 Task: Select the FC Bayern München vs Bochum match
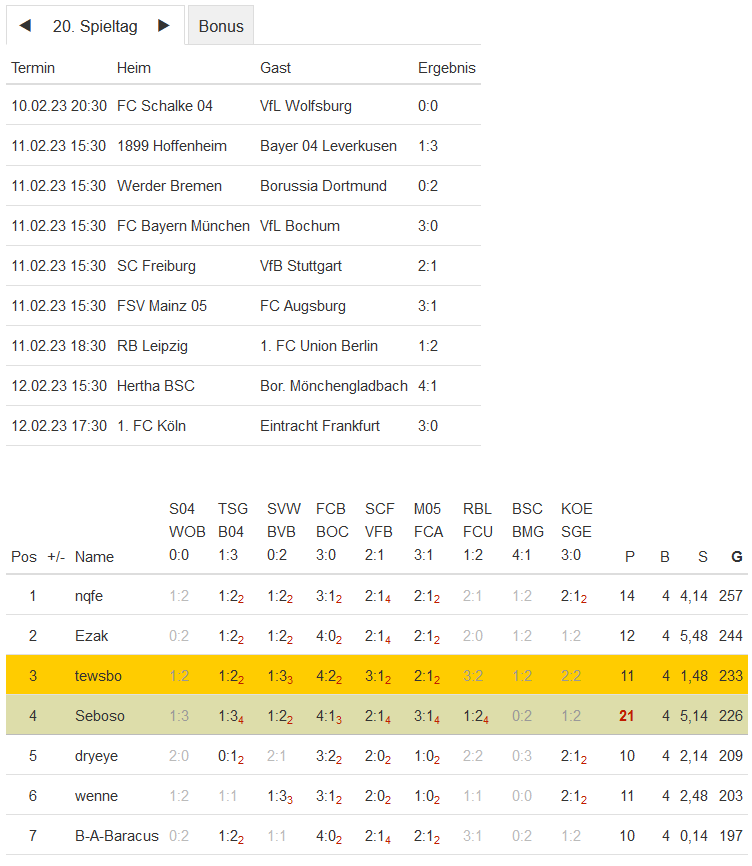[183, 226]
